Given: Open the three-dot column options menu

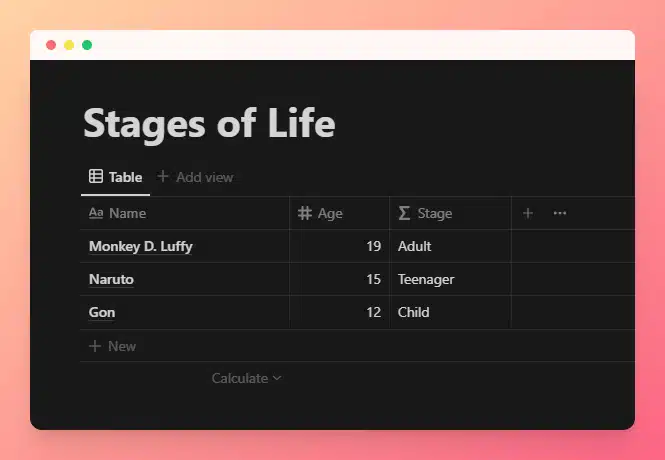Looking at the screenshot, I should click(559, 213).
